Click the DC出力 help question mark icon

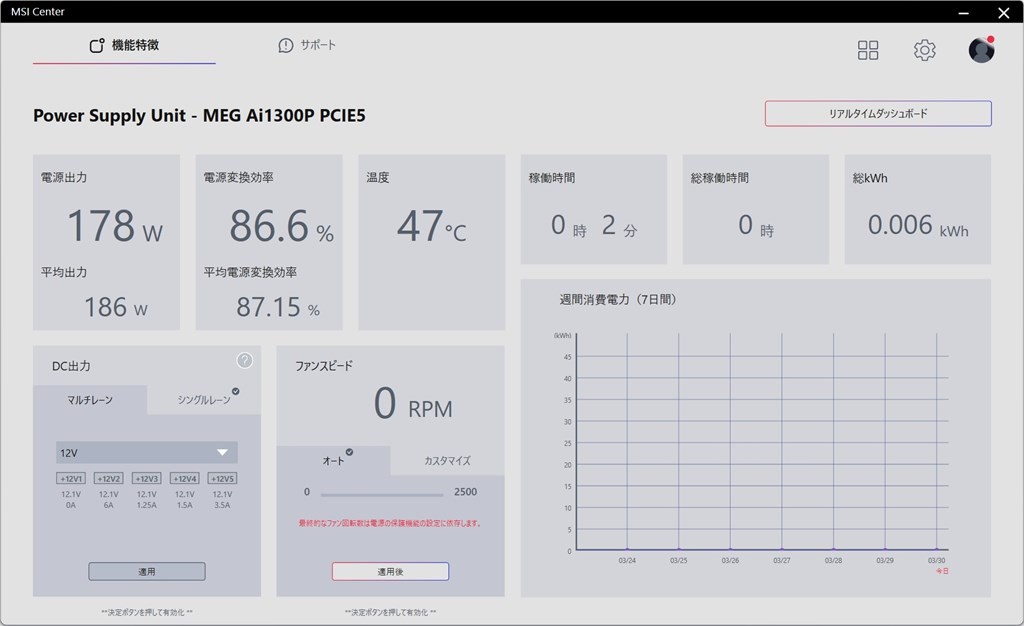[244, 360]
